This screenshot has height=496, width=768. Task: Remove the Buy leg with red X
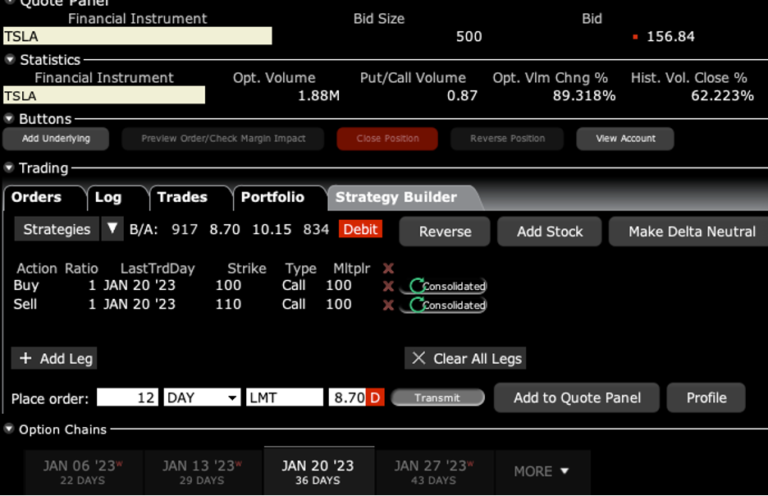coord(388,286)
